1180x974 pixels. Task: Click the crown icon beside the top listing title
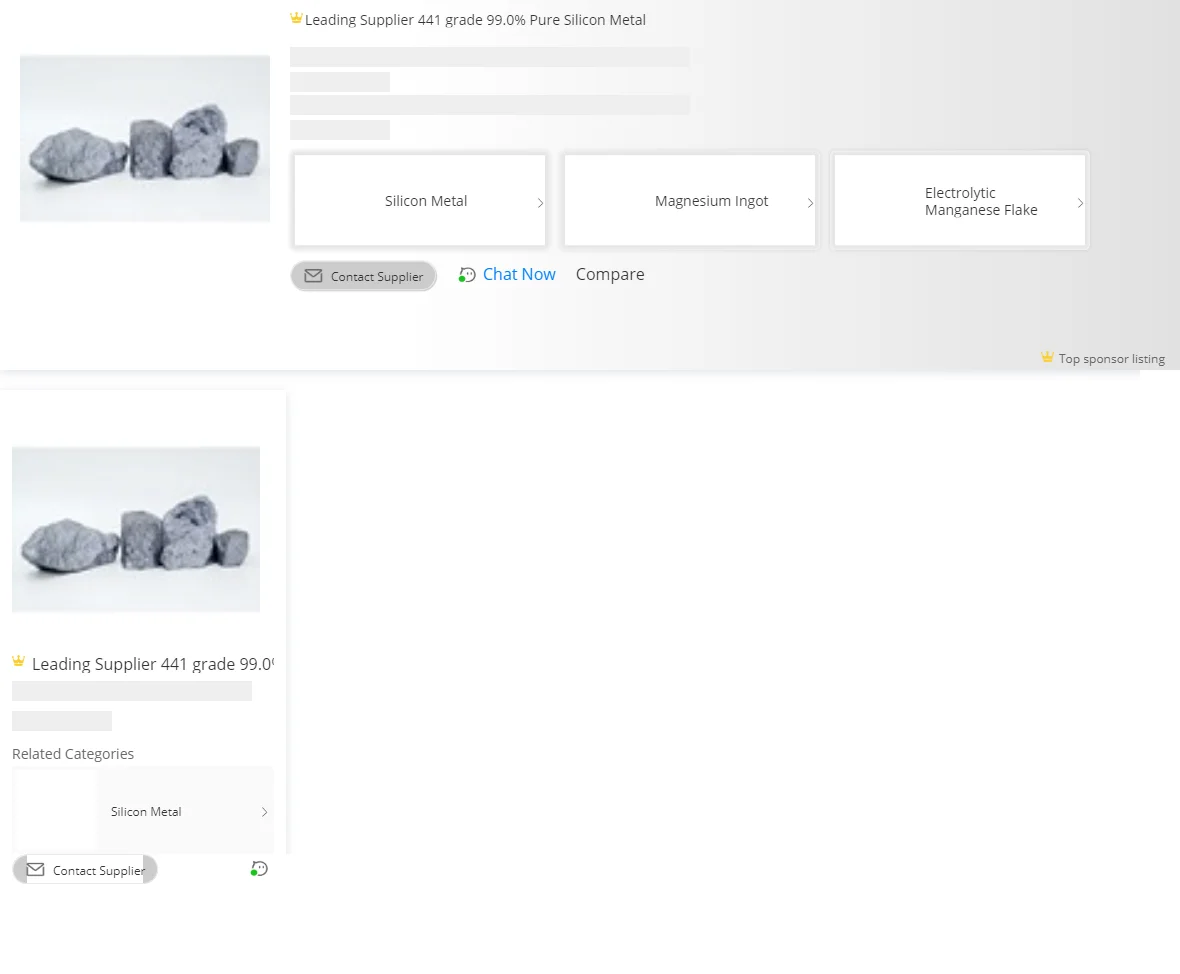click(296, 19)
